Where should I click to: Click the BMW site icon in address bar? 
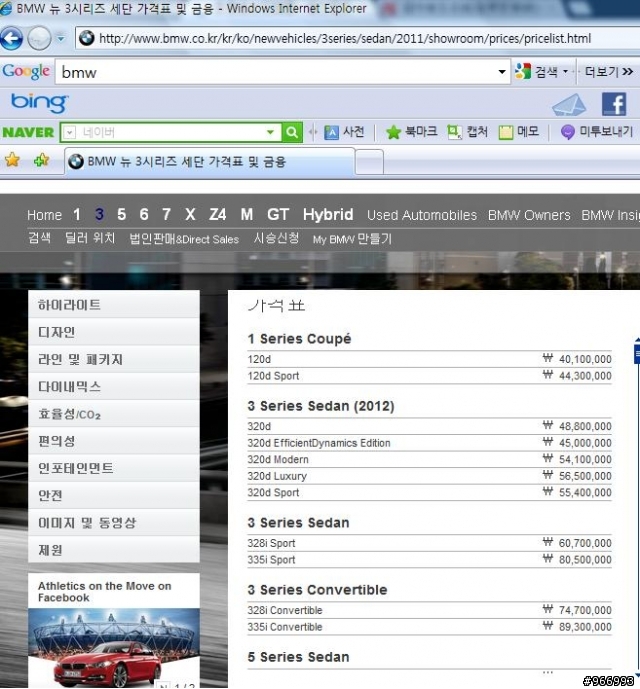87,38
